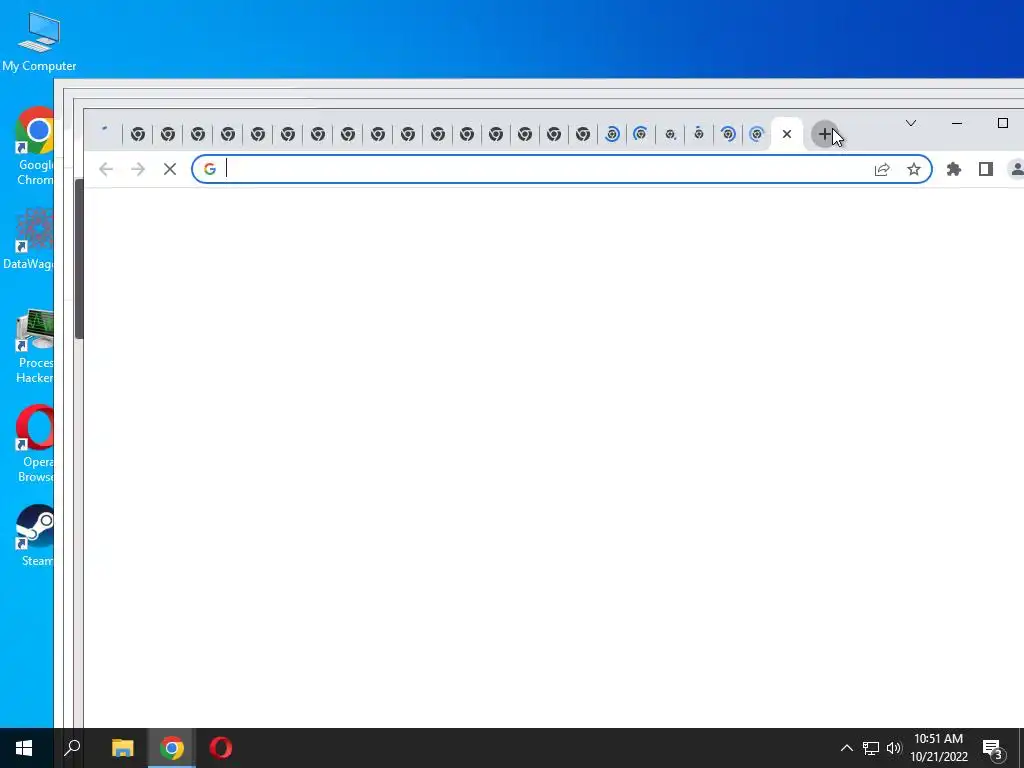
Task: Switch to the tab just left of active tab
Action: click(x=757, y=135)
